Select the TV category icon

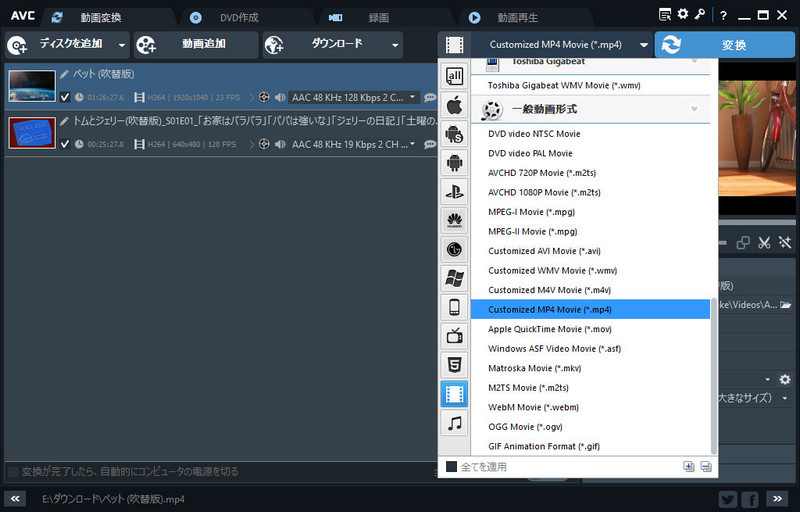click(x=454, y=336)
